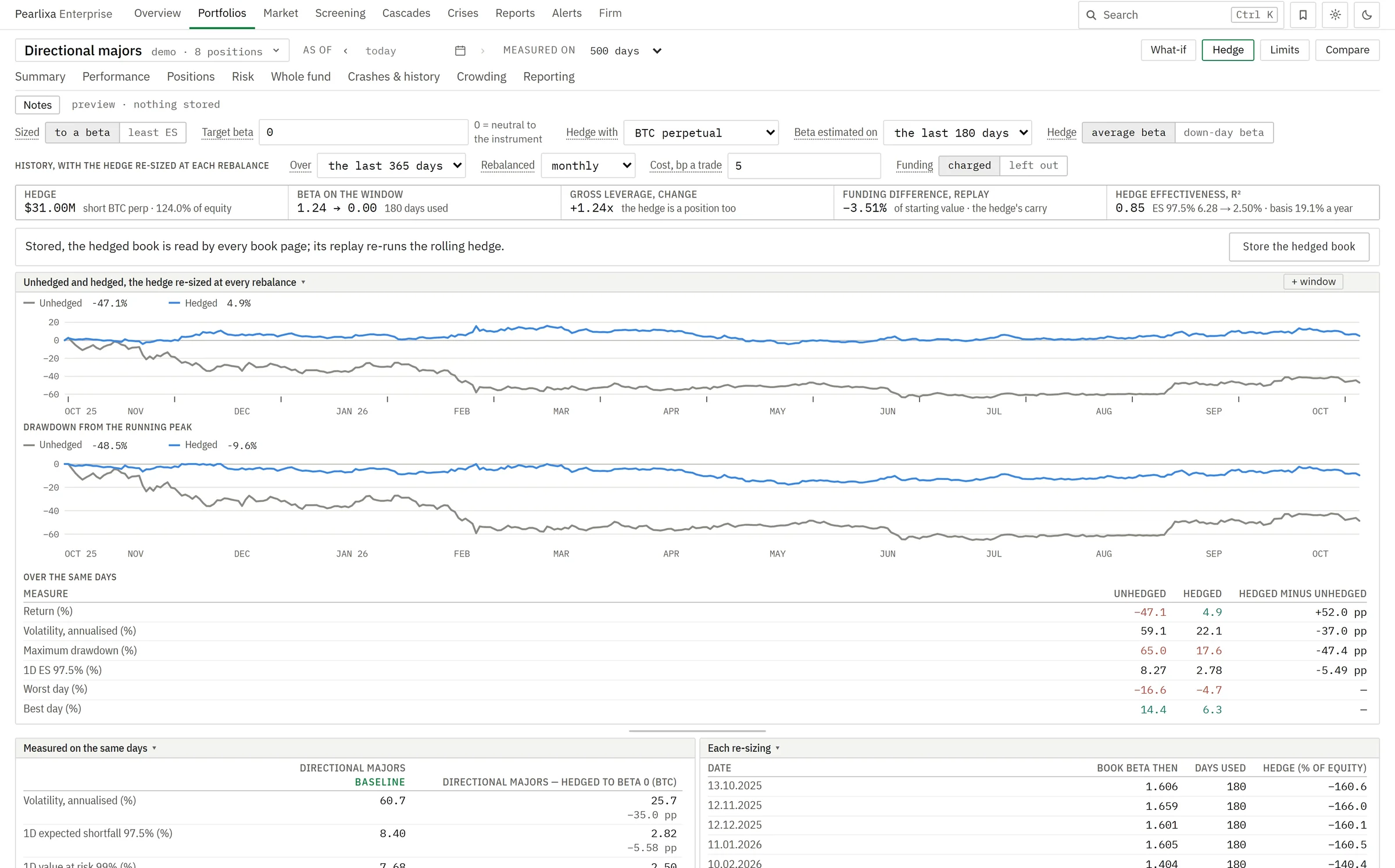Select 'least ES' sizing option
Image resolution: width=1395 pixels, height=868 pixels.
(x=152, y=132)
